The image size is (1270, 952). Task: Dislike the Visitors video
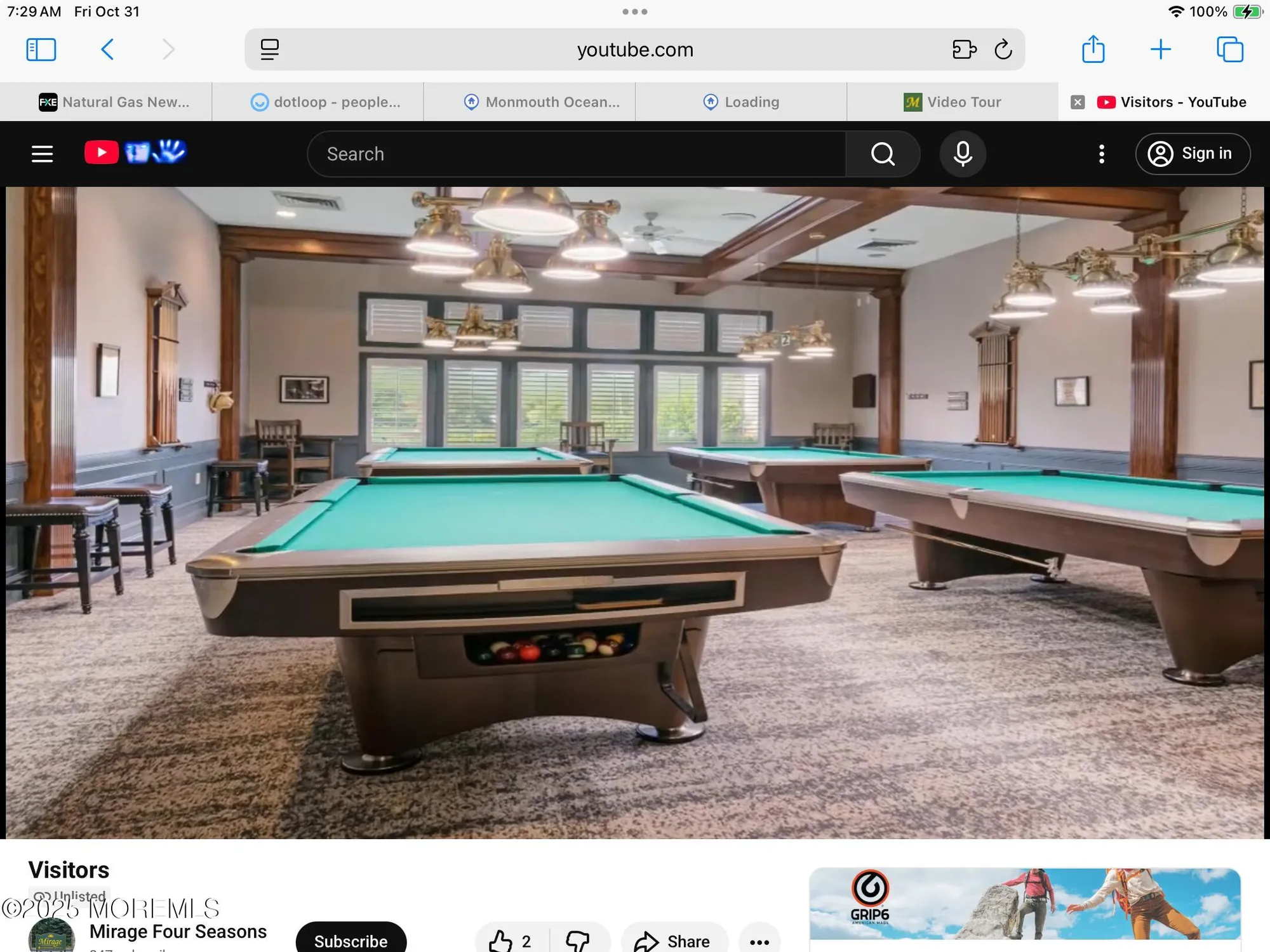pos(577,941)
